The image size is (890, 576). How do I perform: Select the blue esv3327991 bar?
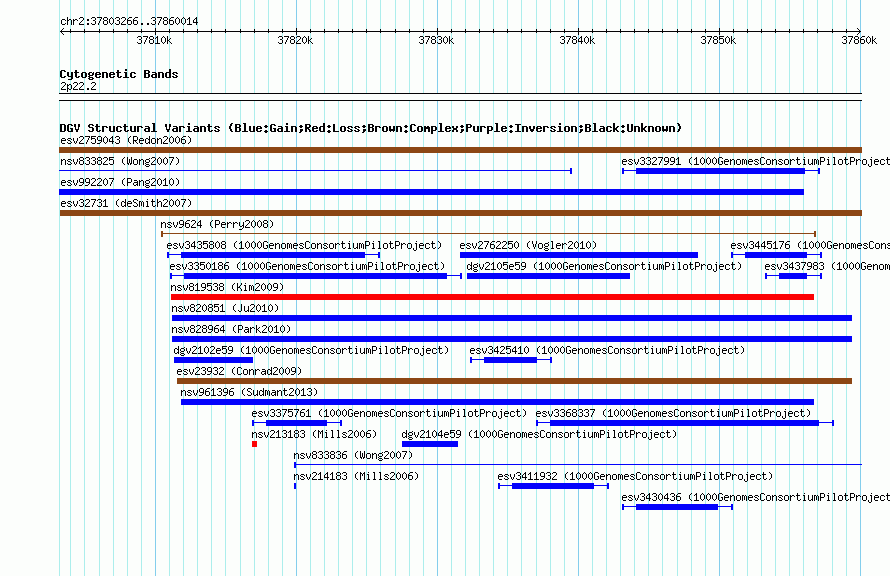[720, 171]
